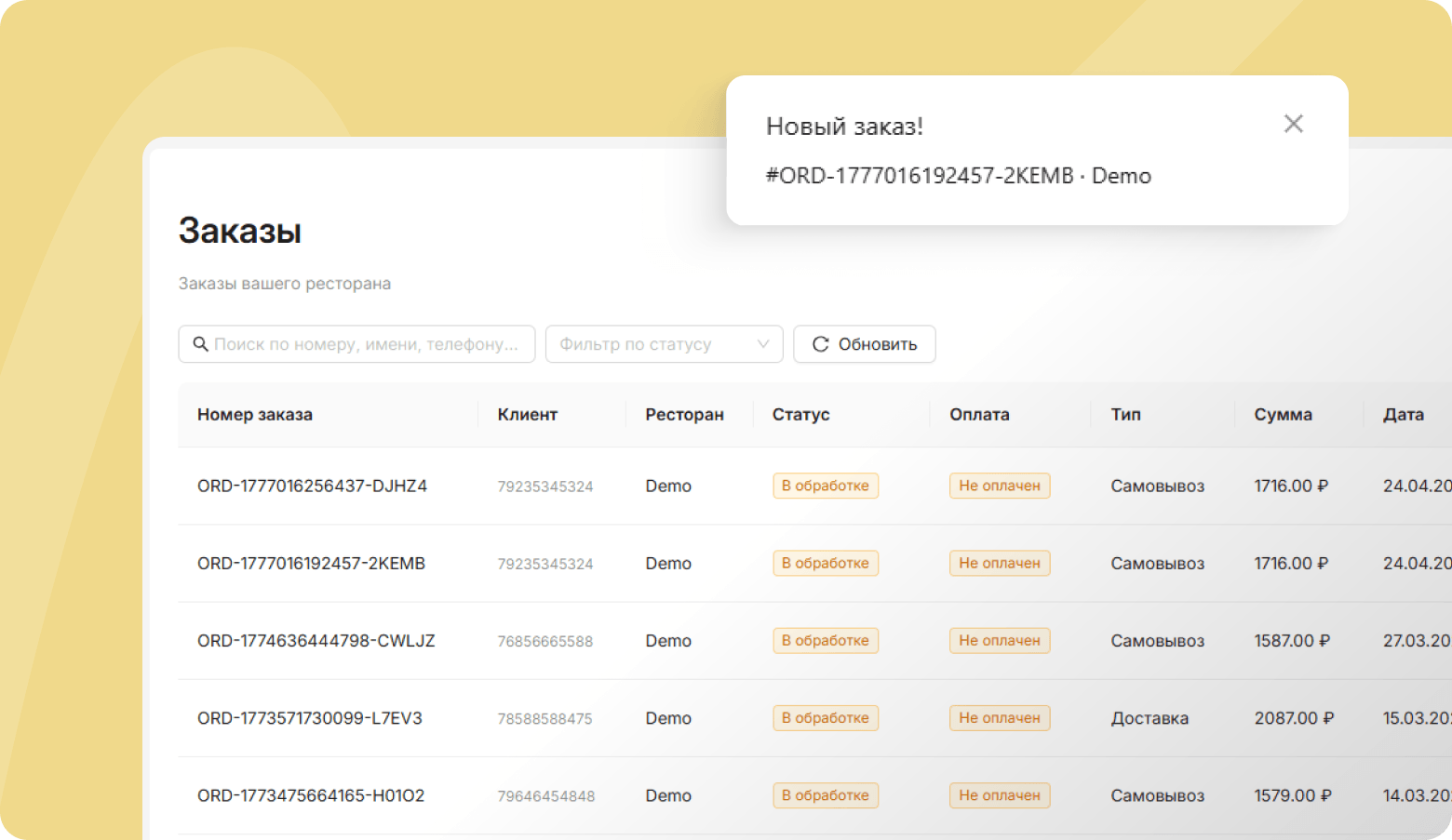Open order ORD-1777016256437-DJHZ4
The width and height of the screenshot is (1452, 840).
click(x=312, y=486)
